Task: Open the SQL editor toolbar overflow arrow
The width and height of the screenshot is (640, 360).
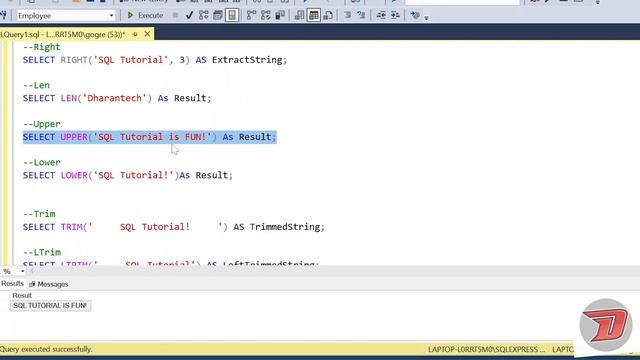Action: coord(427,18)
